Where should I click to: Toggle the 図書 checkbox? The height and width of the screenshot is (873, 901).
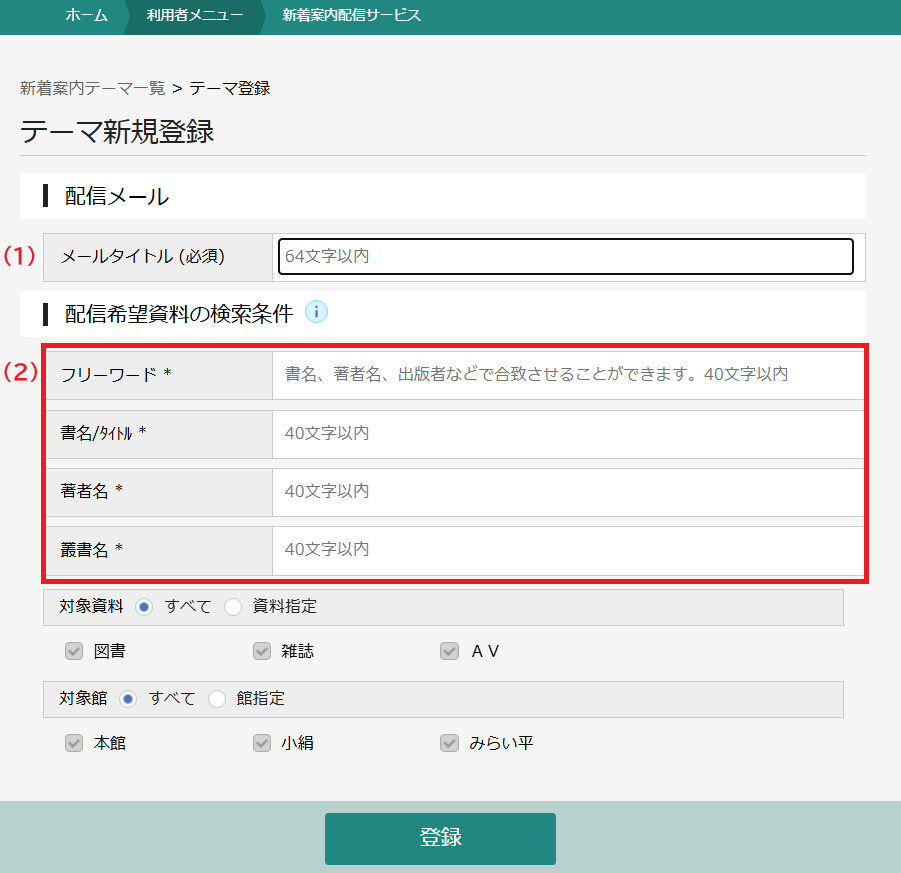[x=74, y=651]
